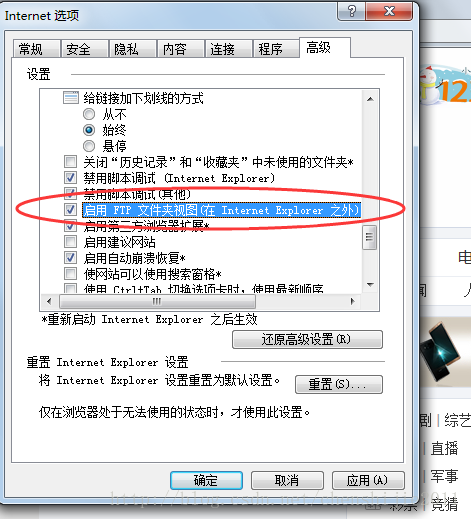Image resolution: width=471 pixels, height=519 pixels.
Task: Click the scroll down arrow in settings list
Action: [x=370, y=284]
